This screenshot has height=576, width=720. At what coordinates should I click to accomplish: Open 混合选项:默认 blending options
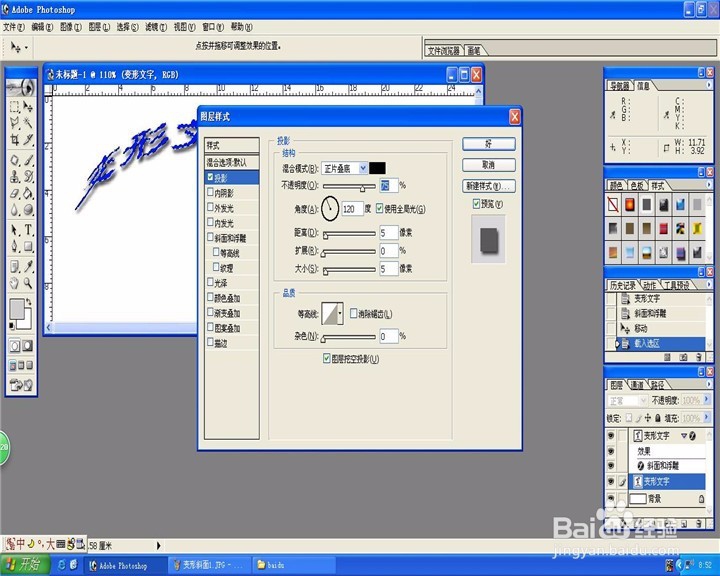[231, 162]
